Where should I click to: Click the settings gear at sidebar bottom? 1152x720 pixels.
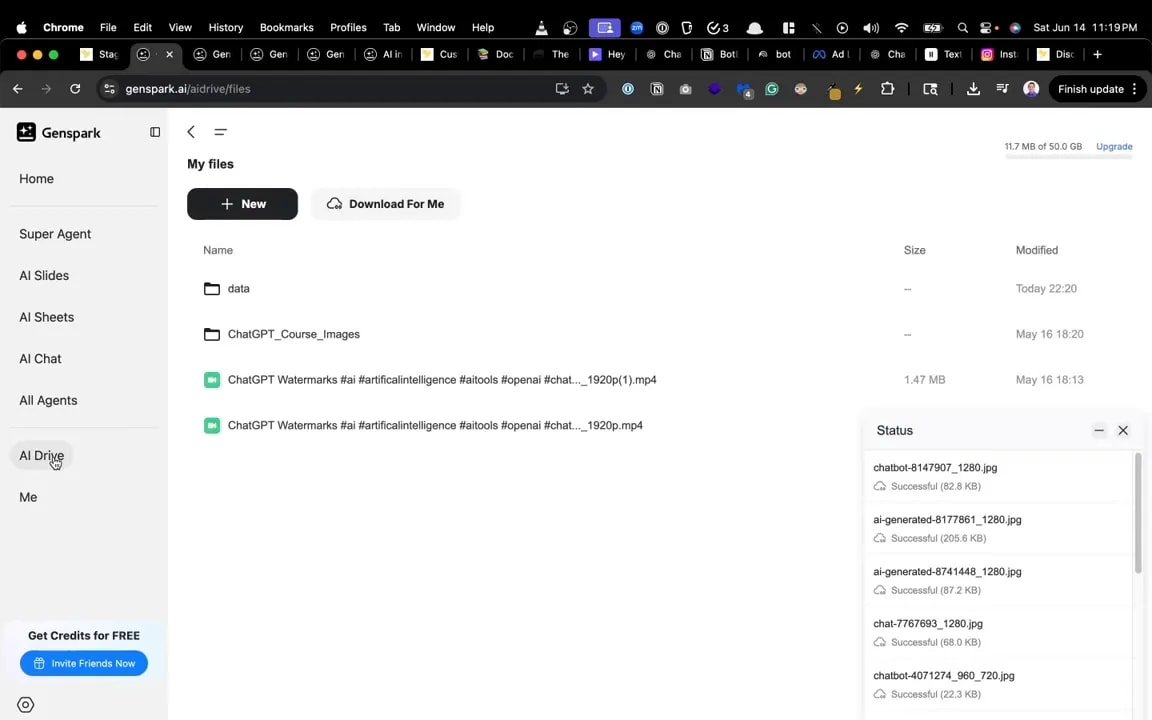coord(25,704)
